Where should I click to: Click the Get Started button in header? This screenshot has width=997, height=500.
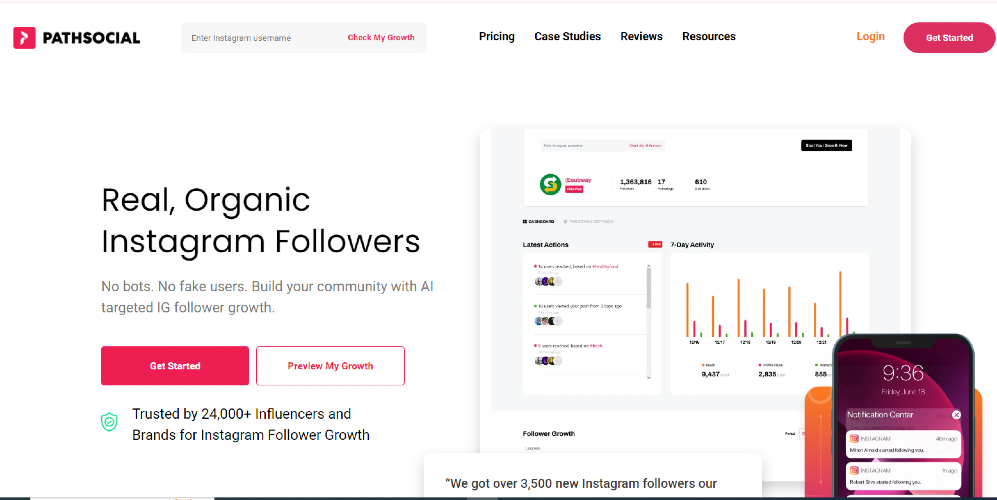949,38
